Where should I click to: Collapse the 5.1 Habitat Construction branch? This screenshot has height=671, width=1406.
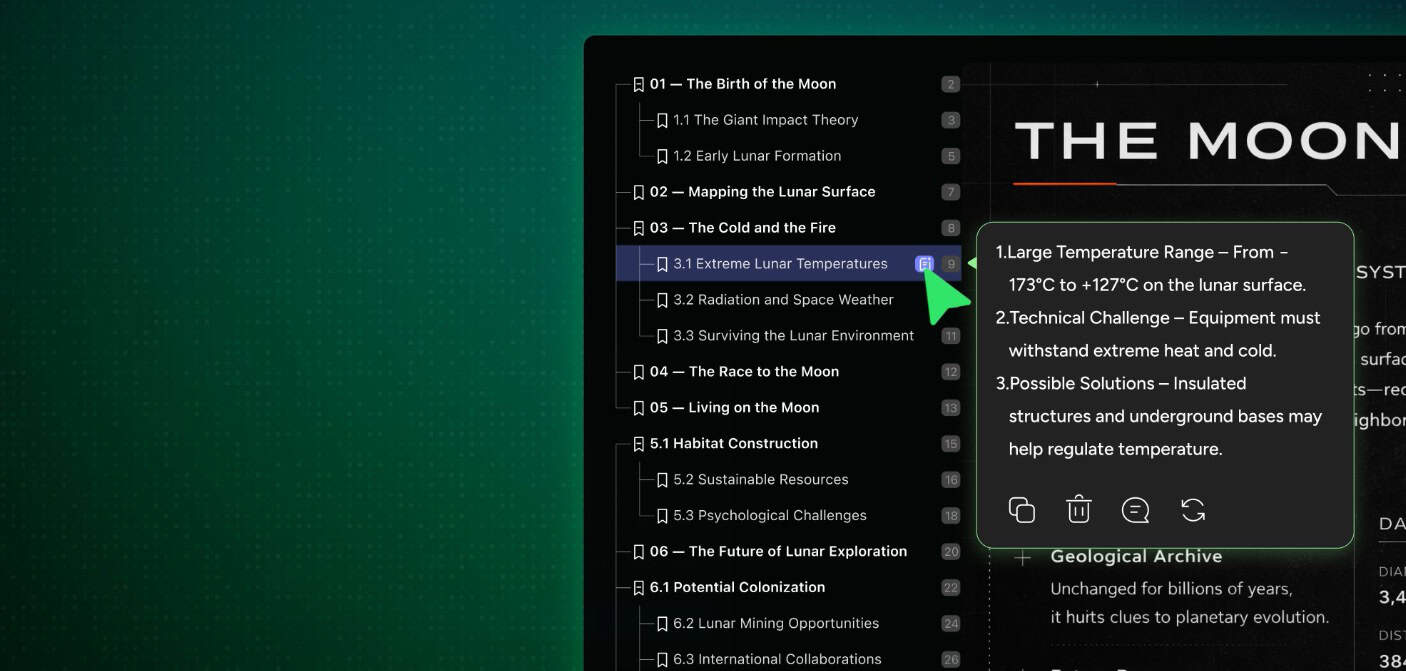(x=638, y=444)
